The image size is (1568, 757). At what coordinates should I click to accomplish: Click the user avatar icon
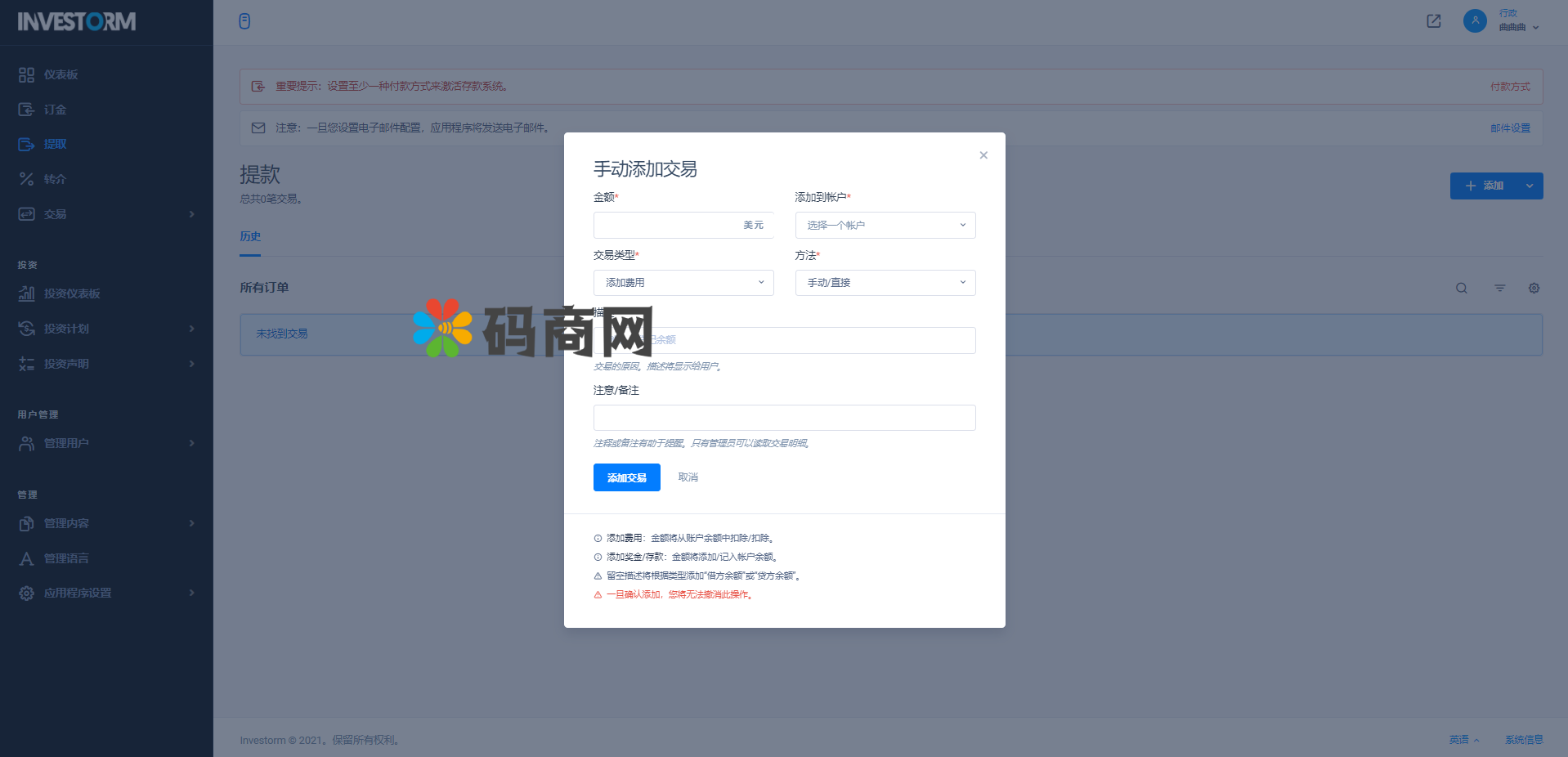1474,21
